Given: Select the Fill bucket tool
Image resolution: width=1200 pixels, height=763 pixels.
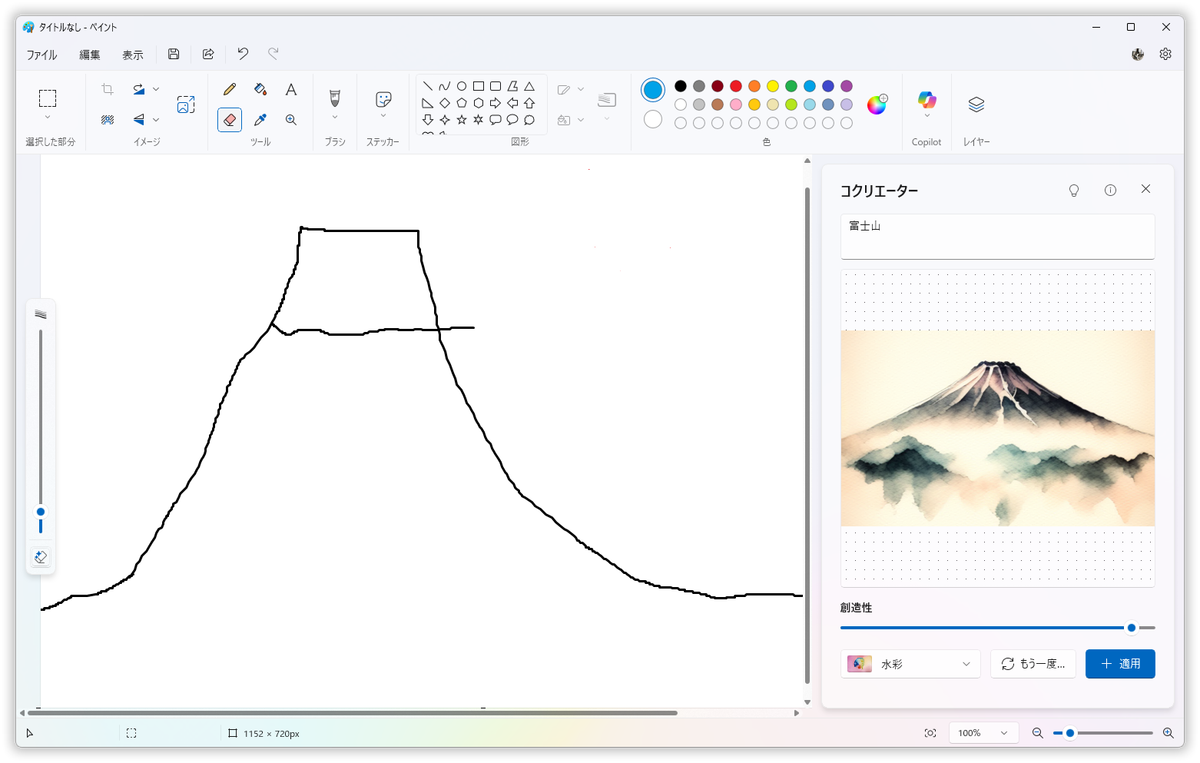Looking at the screenshot, I should [260, 90].
